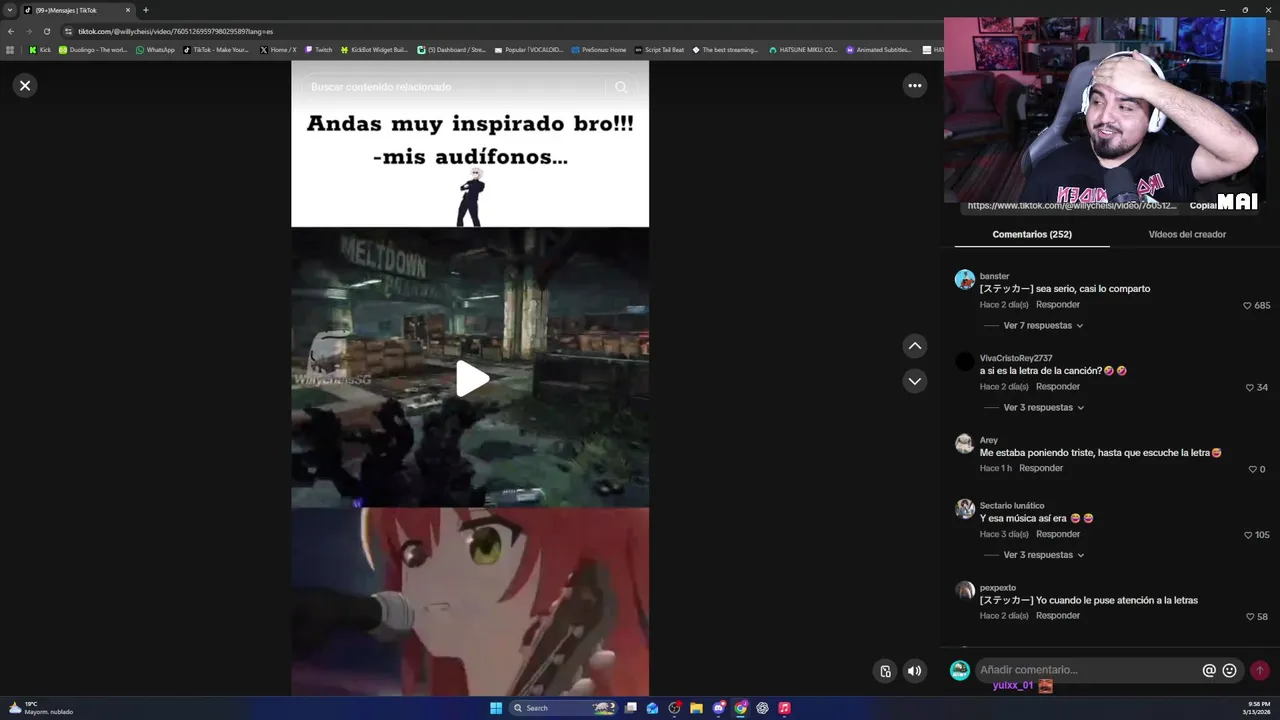This screenshot has height=720, width=1280.
Task: Open banster's profile via username
Action: click(x=994, y=276)
